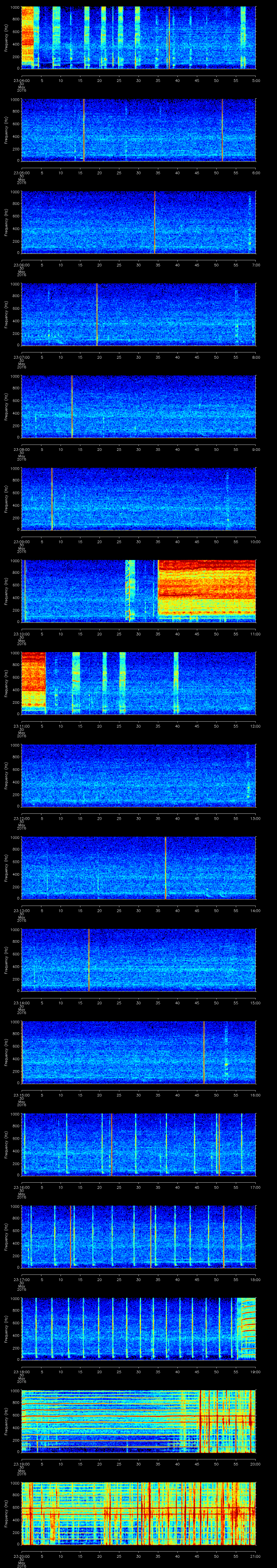Image resolution: width=277 pixels, height=1568 pixels.
Task: Click the 23:09:00 start time label
Action: click(22, 542)
